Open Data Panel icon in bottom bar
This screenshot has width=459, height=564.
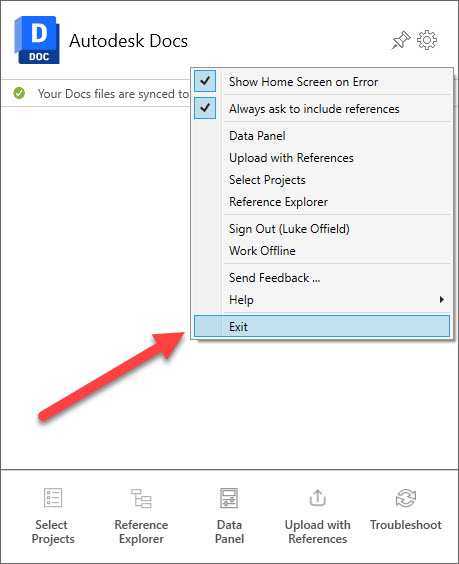[x=229, y=498]
